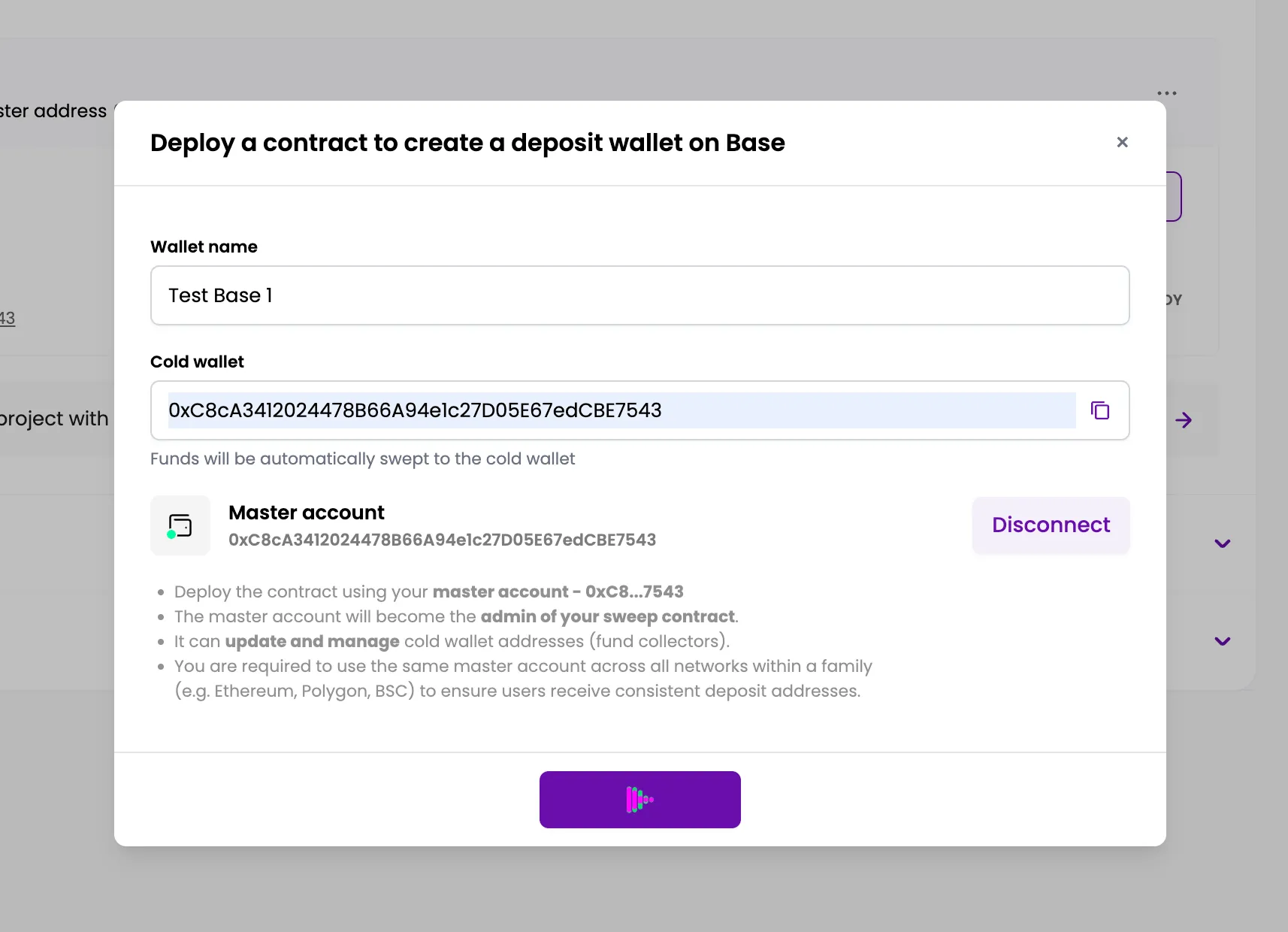Click the Master account wallet icon
This screenshot has width=1288, height=932.
(180, 525)
